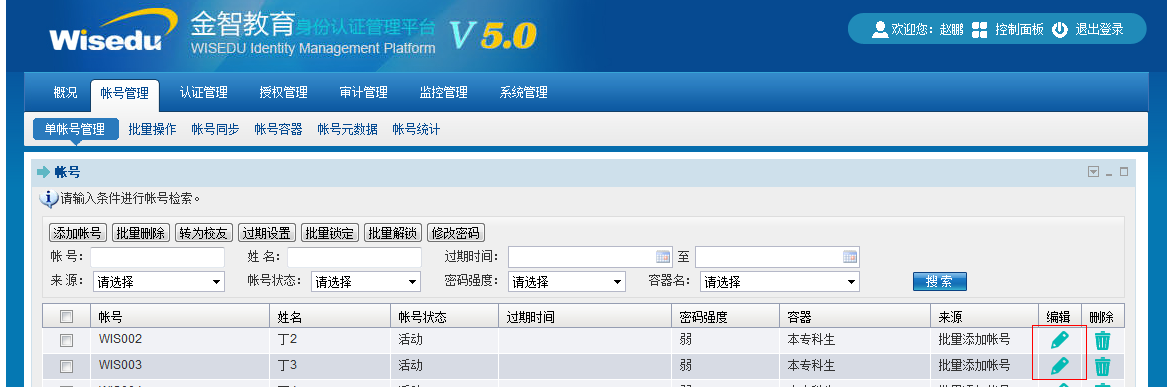Open calendar picker for expiry start date
Image resolution: width=1173 pixels, height=387 pixels.
pyautogui.click(x=663, y=257)
